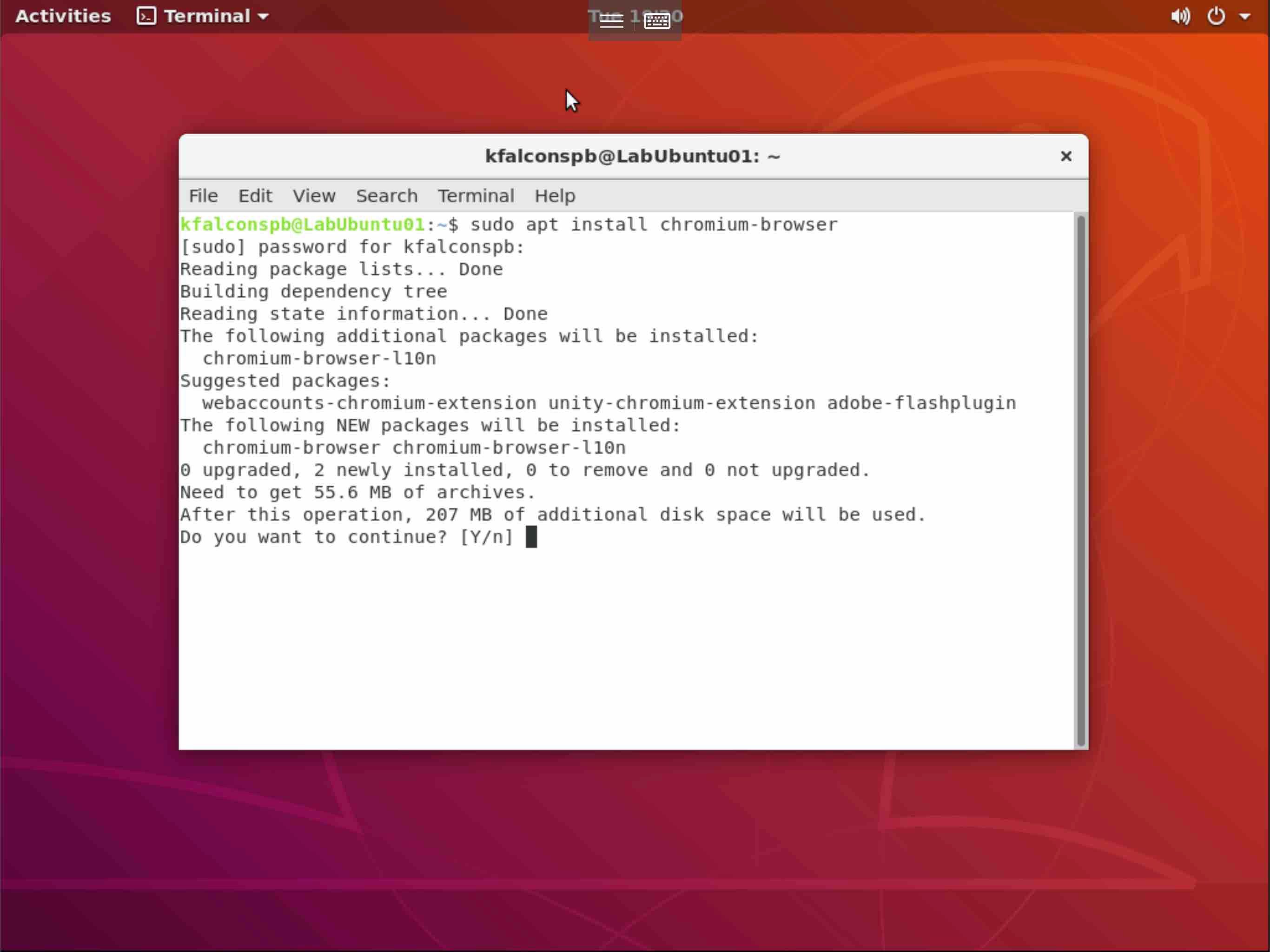
Task: Open the Terminal menu in menu bar
Action: pos(476,196)
